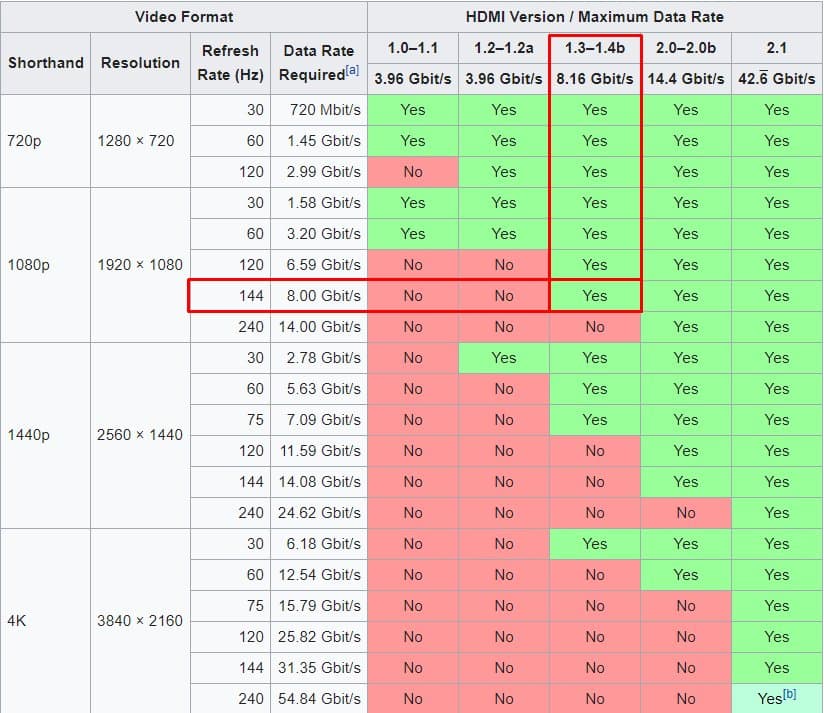The width and height of the screenshot is (824, 713).
Task: Click the '7.09 Gbit/s' cell
Action: tap(319, 420)
